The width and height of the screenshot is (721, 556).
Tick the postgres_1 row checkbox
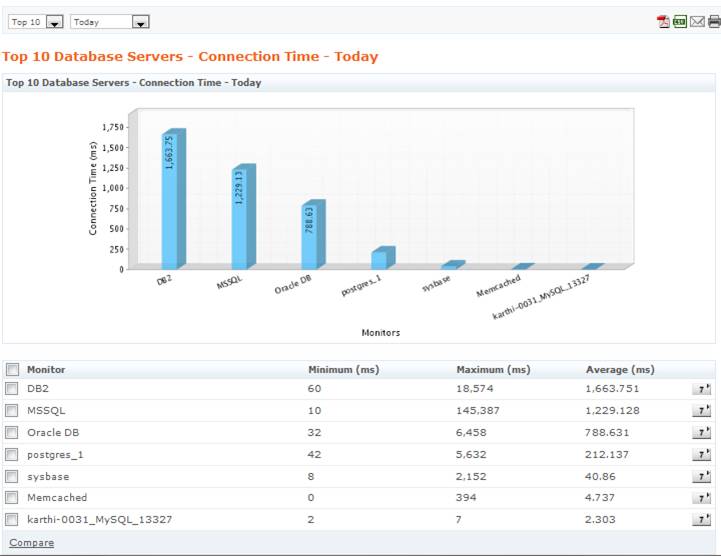point(11,455)
